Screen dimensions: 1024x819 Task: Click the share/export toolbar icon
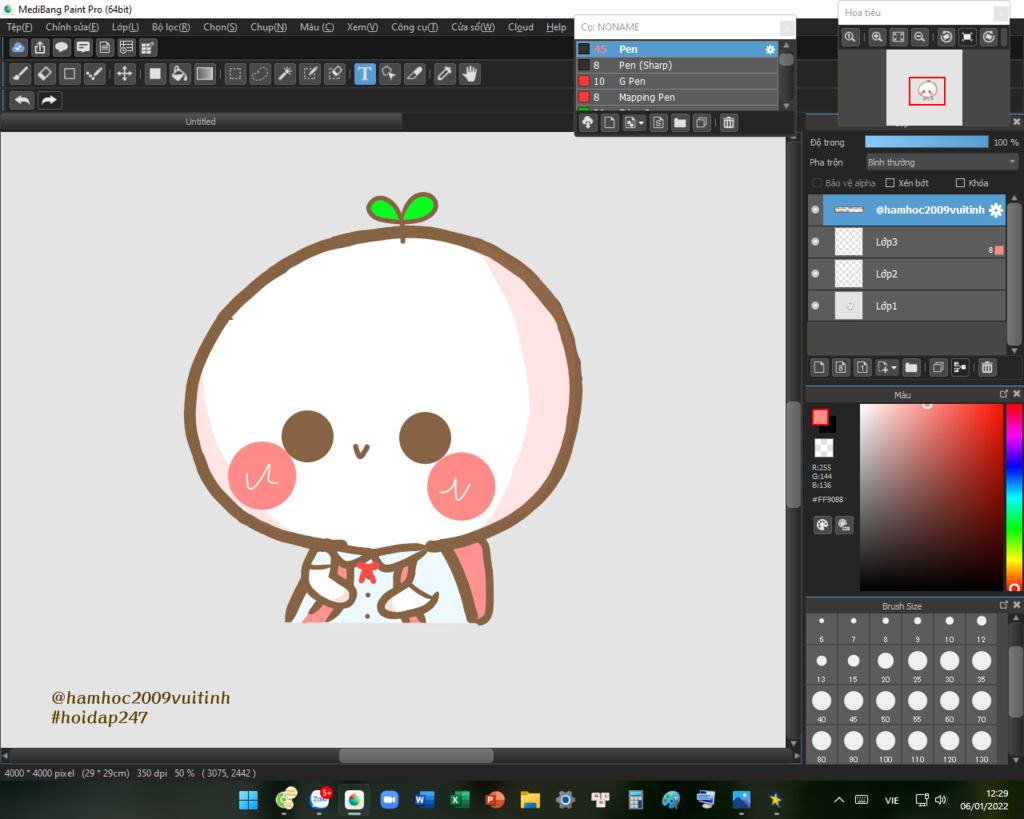click(40, 48)
